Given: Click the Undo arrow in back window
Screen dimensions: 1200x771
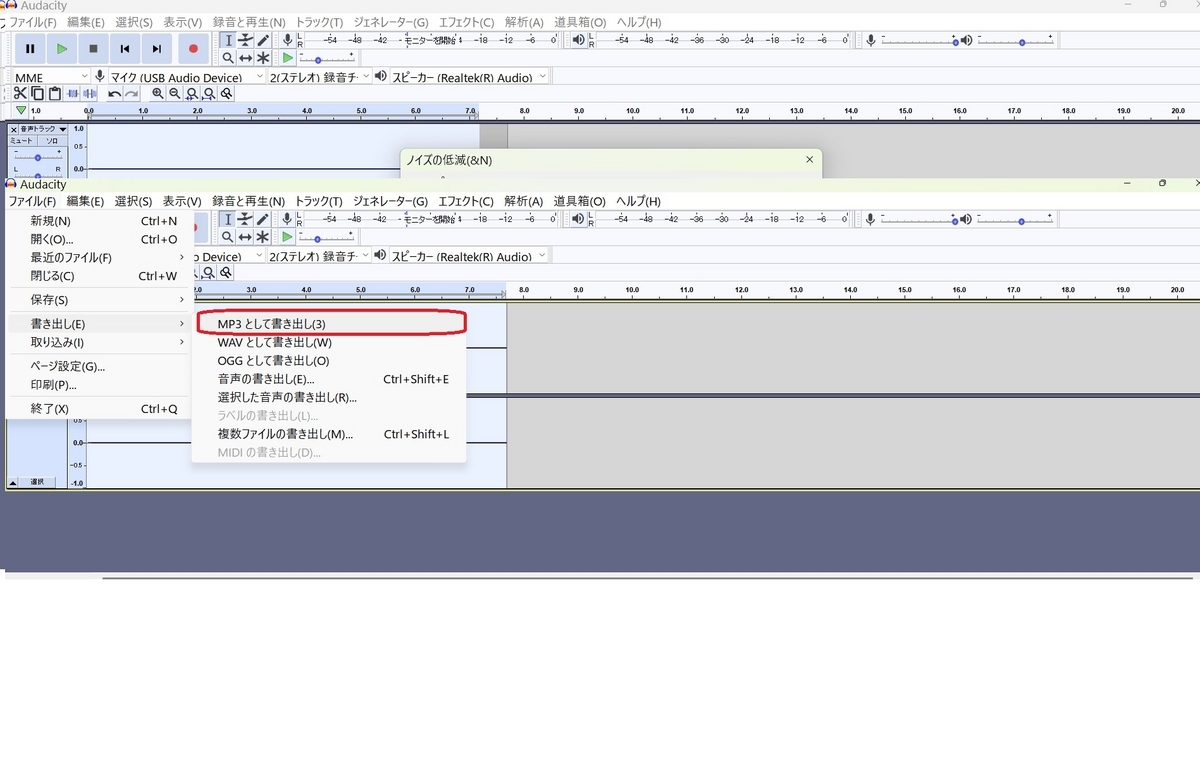Looking at the screenshot, I should point(114,94).
